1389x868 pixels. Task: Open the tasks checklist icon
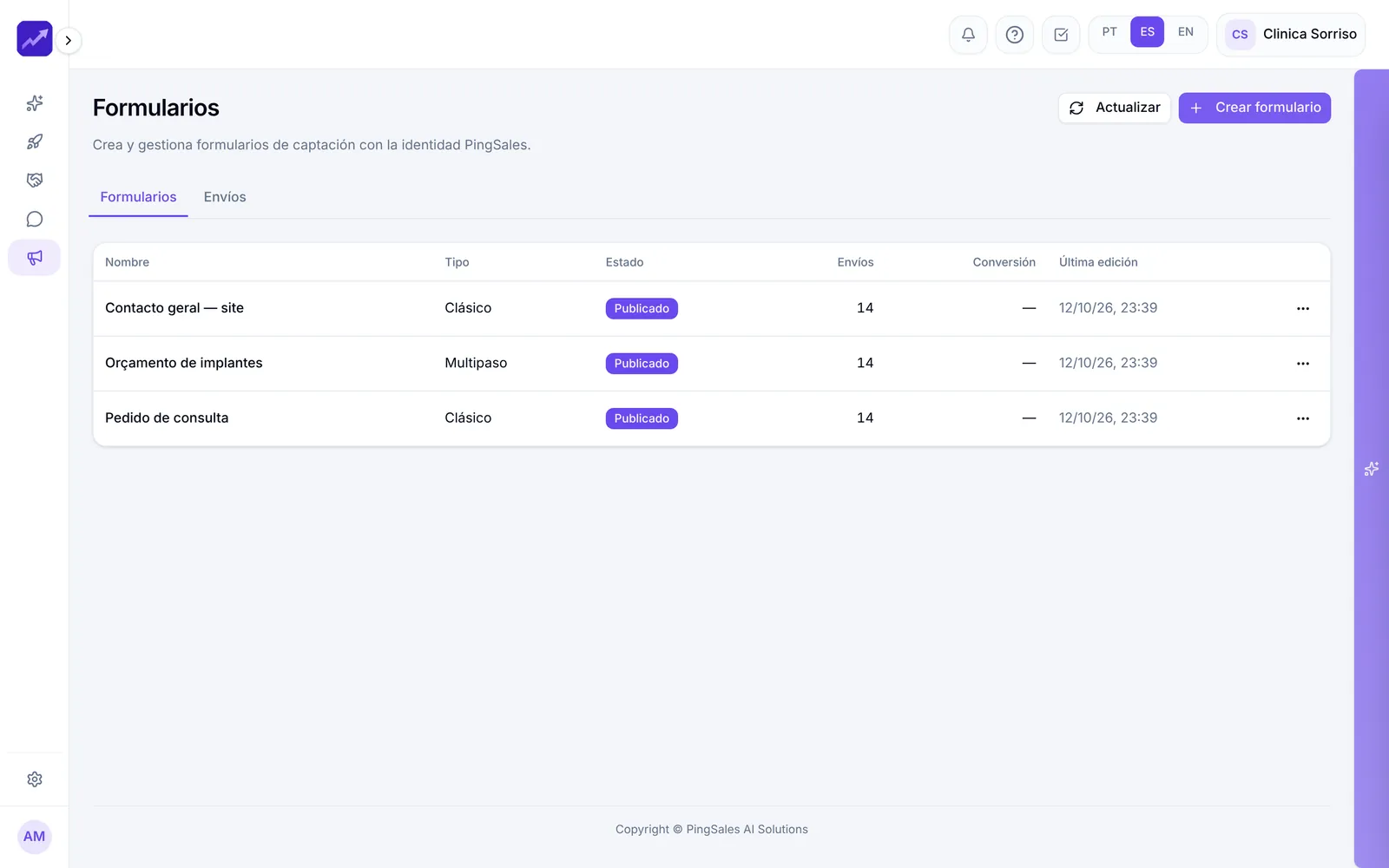coord(1061,35)
